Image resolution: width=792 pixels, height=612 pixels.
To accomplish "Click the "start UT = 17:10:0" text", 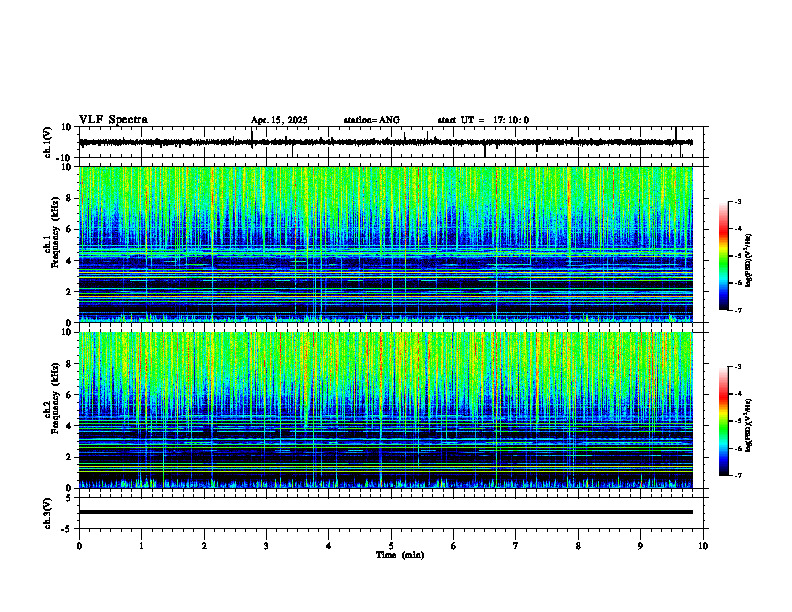I will (483, 120).
